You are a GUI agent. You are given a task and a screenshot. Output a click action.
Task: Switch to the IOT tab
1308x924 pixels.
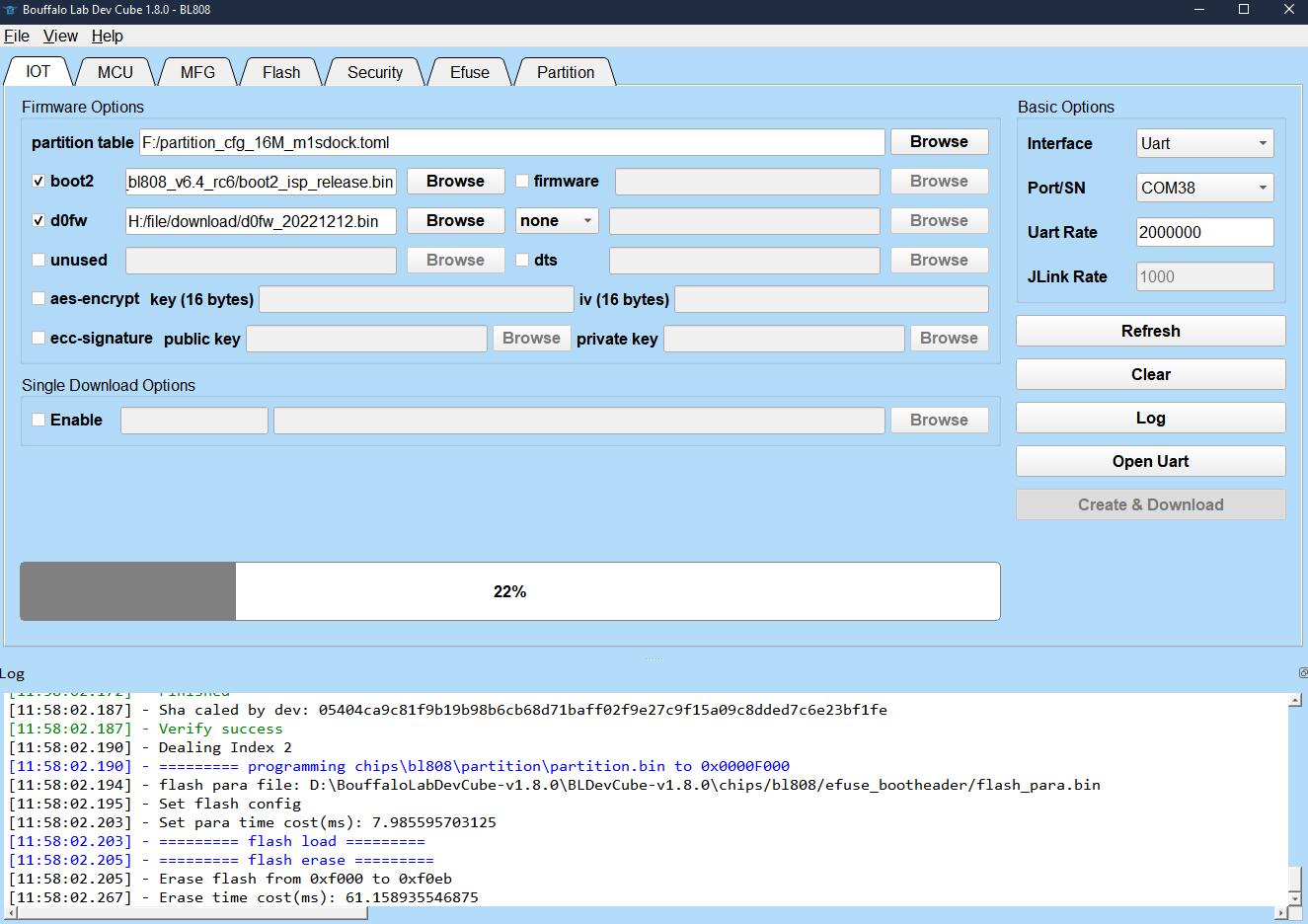38,71
